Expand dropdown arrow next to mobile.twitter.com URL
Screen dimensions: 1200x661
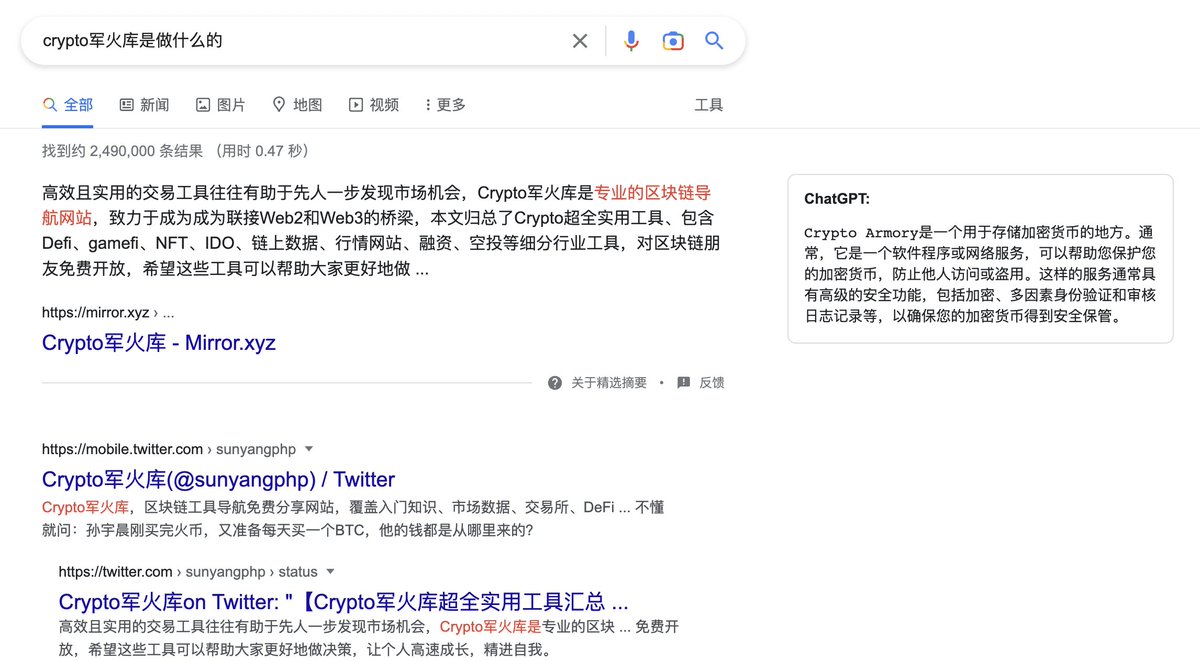pyautogui.click(x=308, y=449)
